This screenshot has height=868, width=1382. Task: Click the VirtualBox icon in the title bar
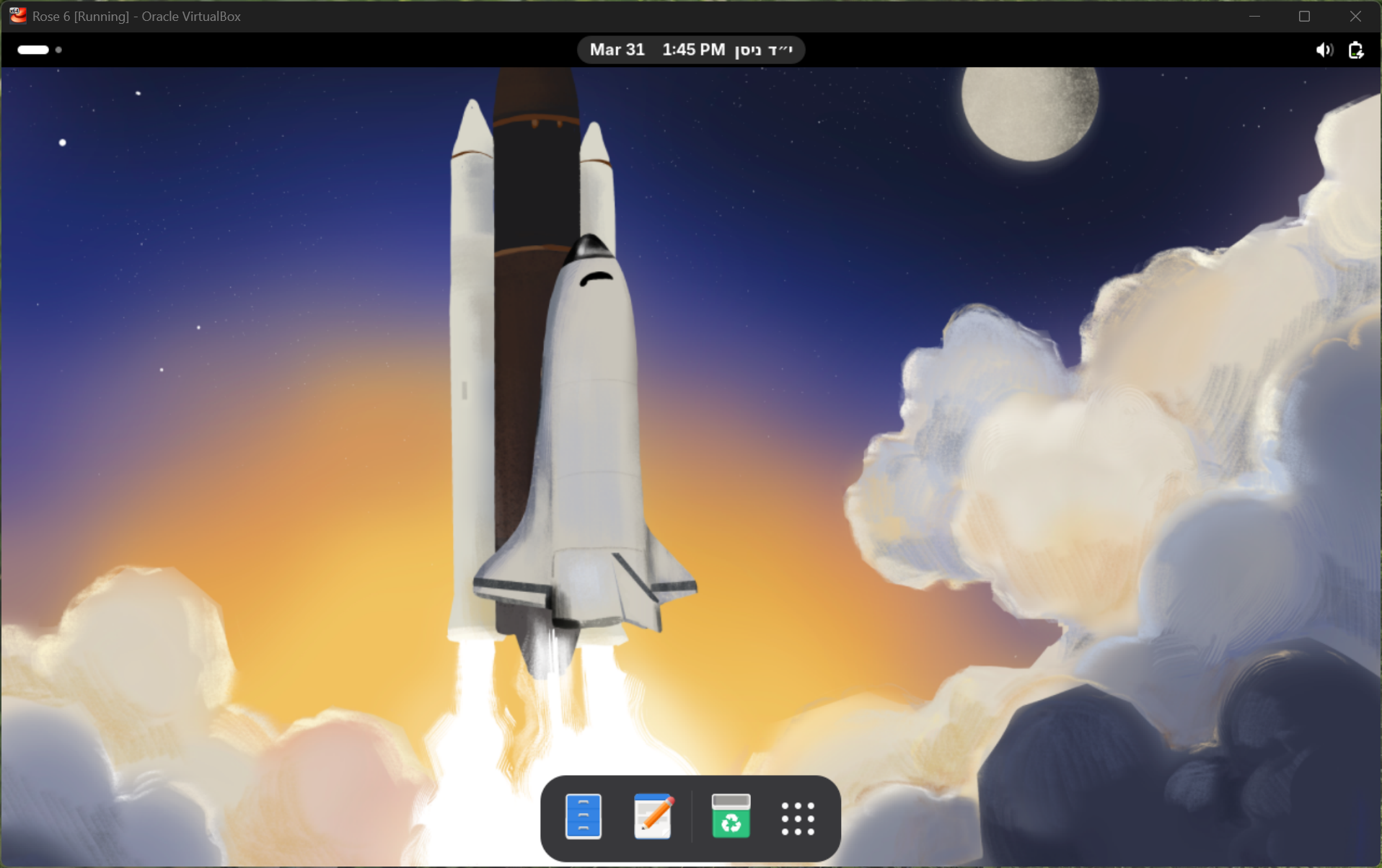pos(17,16)
